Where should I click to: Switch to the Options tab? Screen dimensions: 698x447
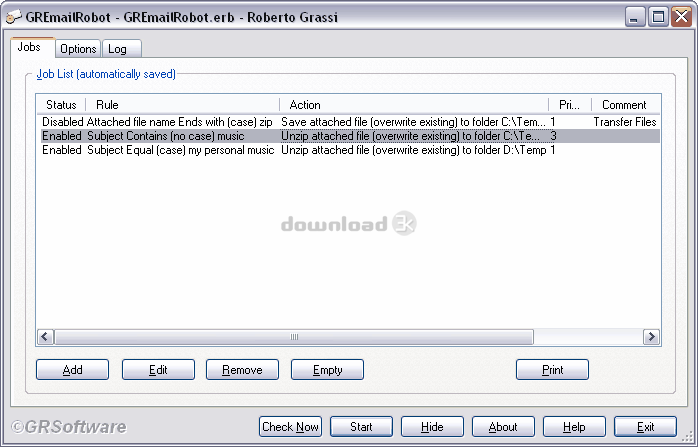pos(78,49)
